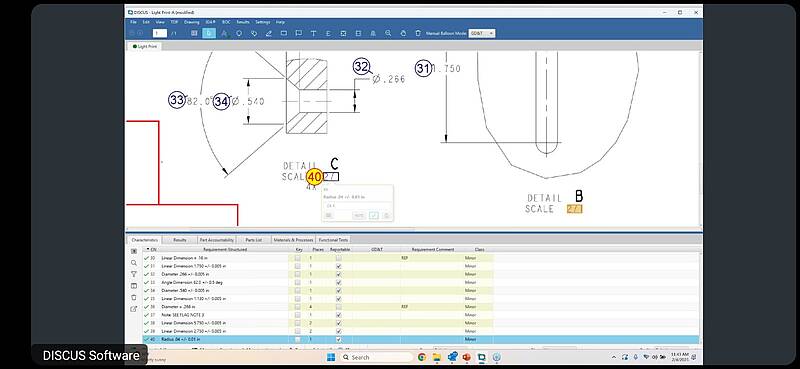Click the comment balloon tool in toolbar
This screenshot has width=800, height=369.
(x=298, y=33)
